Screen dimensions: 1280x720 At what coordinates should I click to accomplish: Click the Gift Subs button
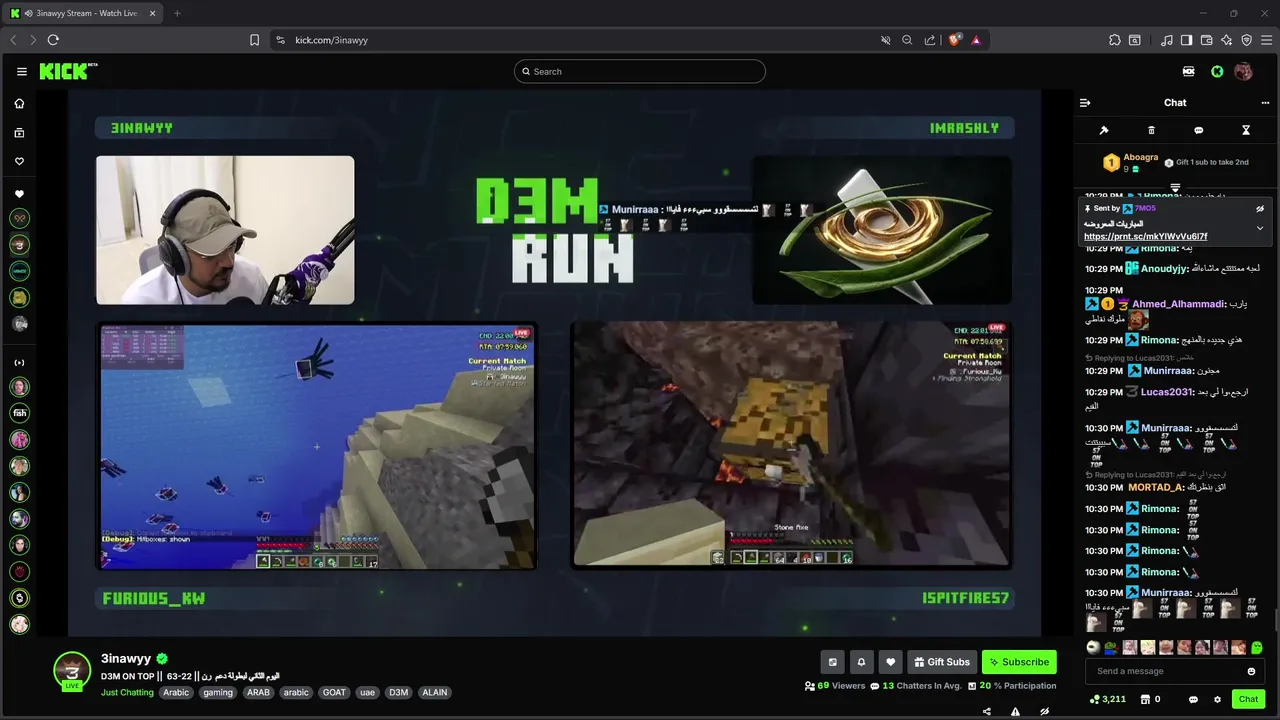coord(941,662)
